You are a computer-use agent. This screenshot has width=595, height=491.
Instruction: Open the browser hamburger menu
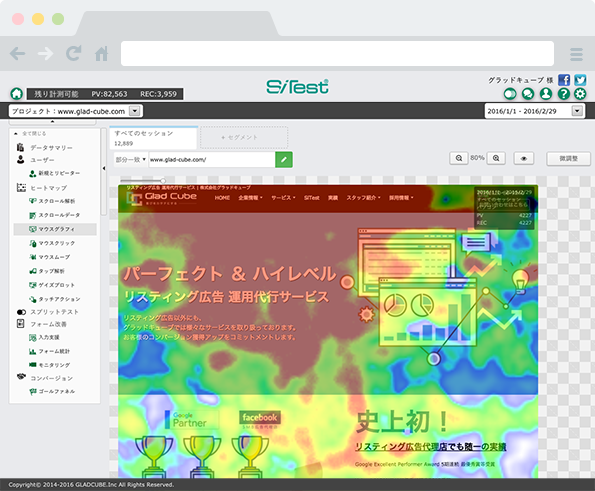[576, 54]
